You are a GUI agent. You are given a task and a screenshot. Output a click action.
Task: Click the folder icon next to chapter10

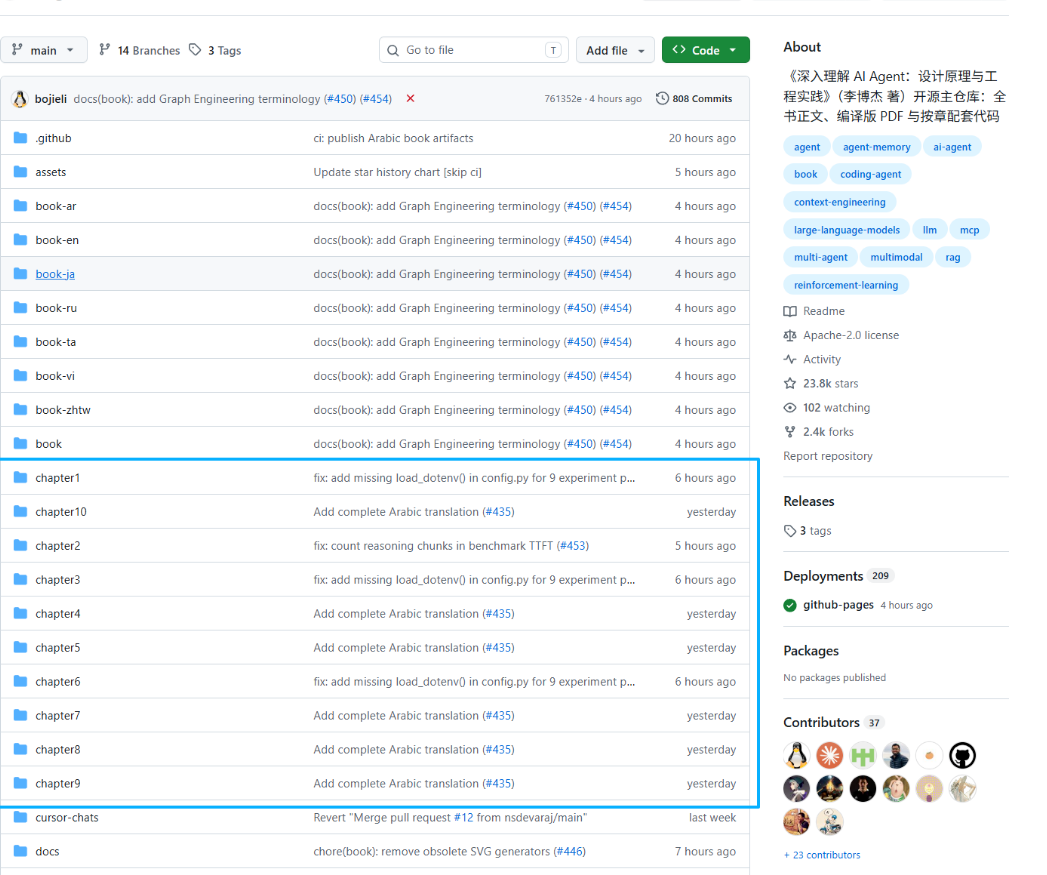[x=21, y=512]
